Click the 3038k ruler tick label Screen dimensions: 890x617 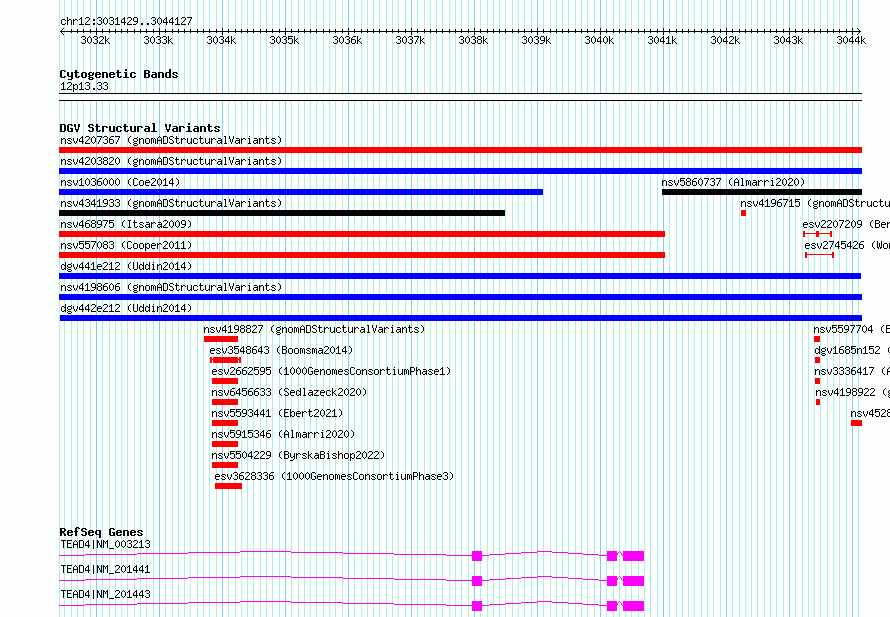[473, 40]
